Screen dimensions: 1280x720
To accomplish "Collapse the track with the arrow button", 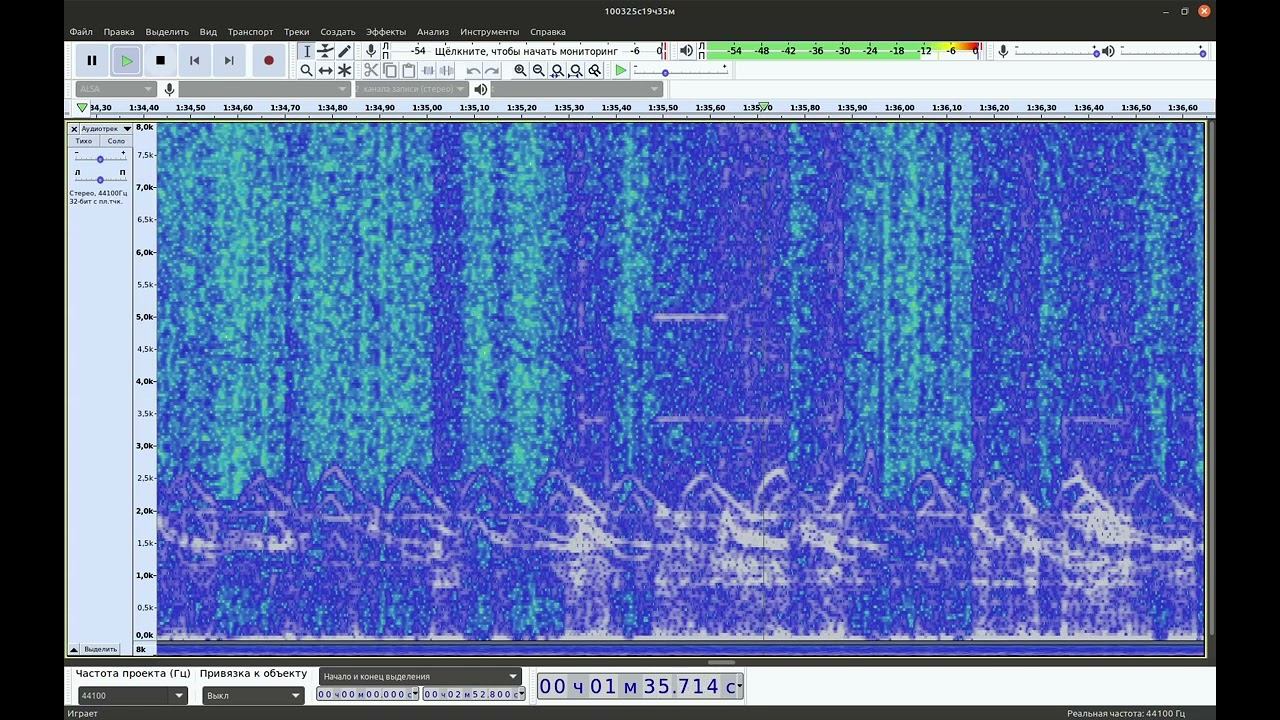I will [x=74, y=649].
